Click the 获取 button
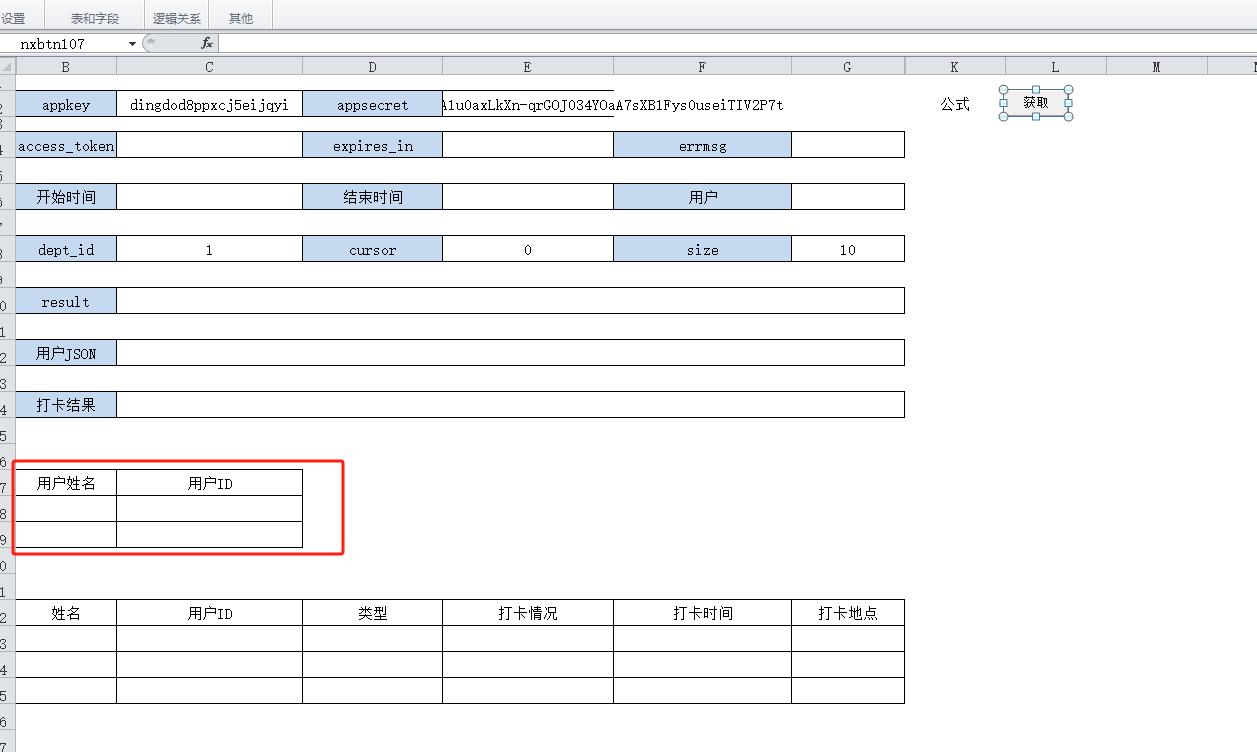Viewport: 1257px width, 752px height. pyautogui.click(x=1036, y=103)
